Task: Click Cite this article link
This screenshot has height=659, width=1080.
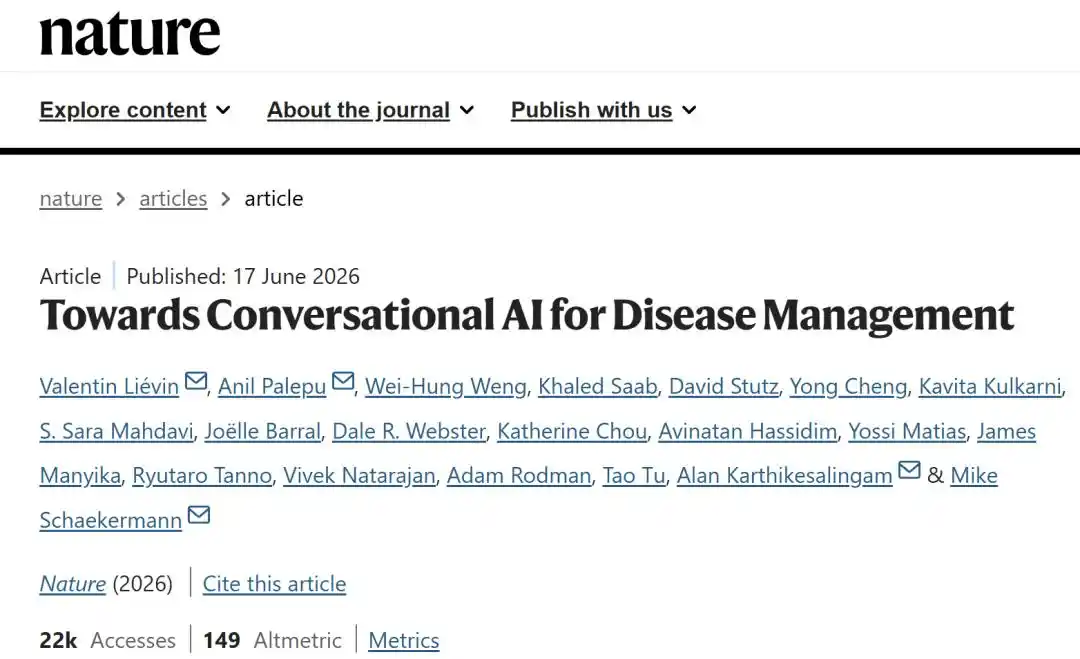Action: click(x=274, y=584)
